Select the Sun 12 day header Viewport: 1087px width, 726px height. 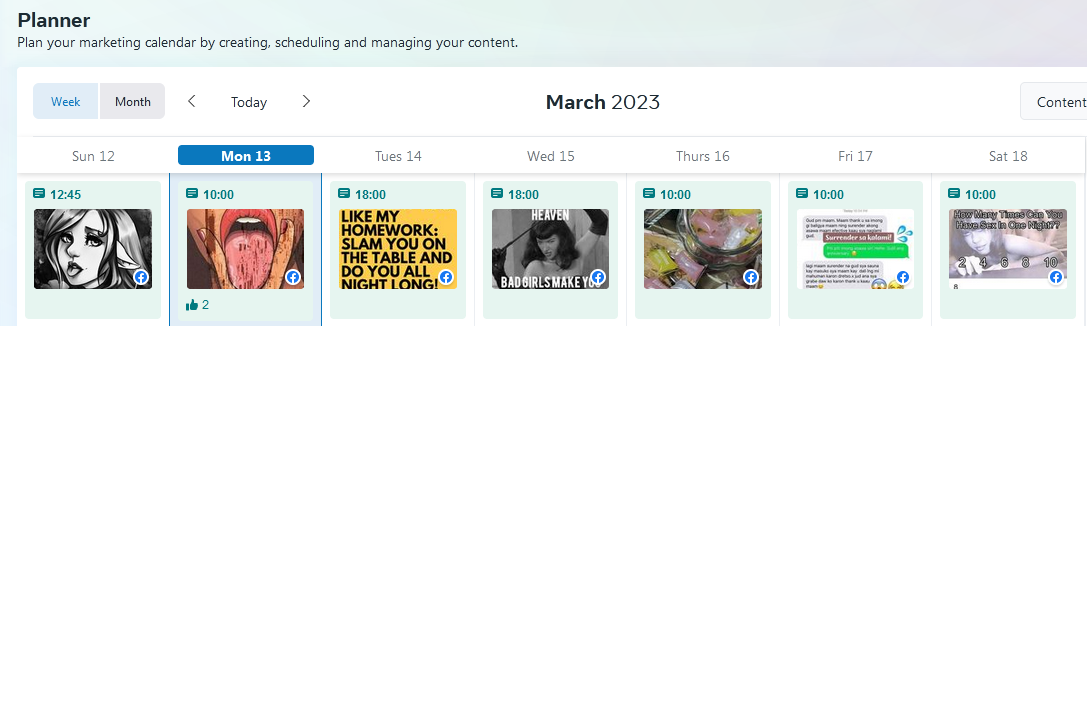(93, 156)
